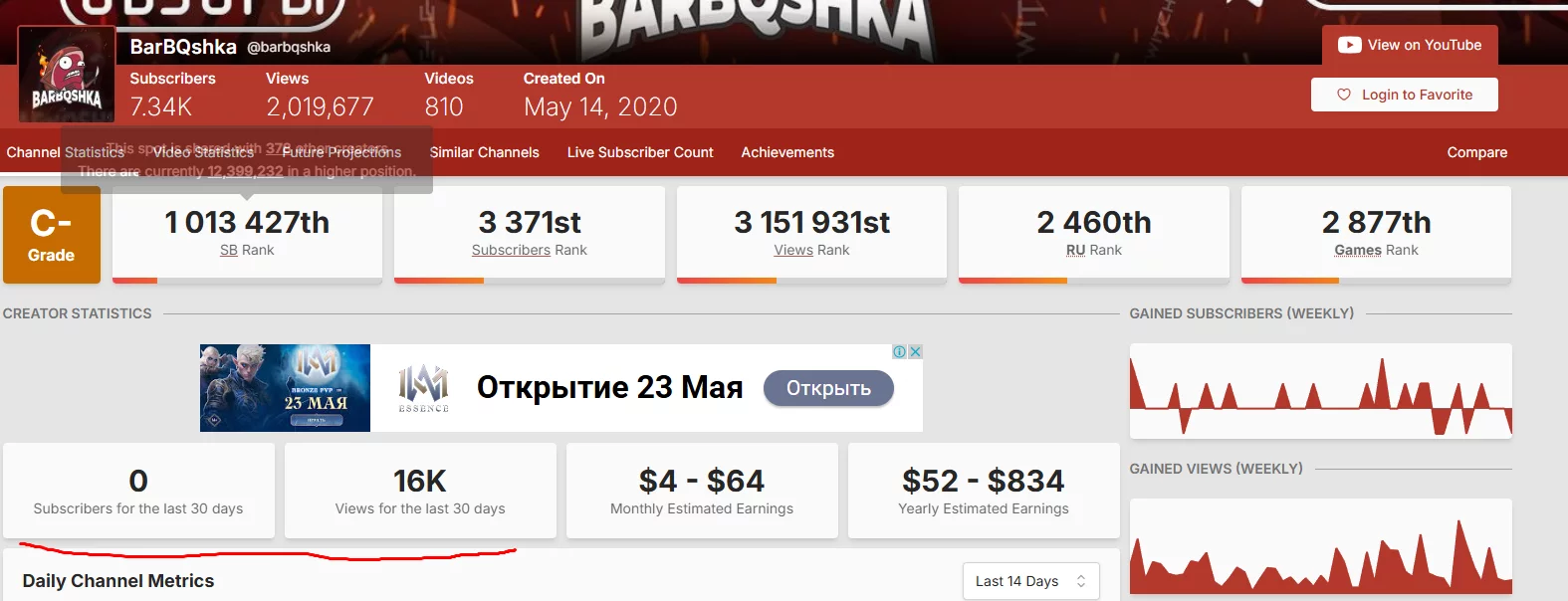
Task: Click the $4 - $64 monthly earnings value
Action: click(702, 482)
